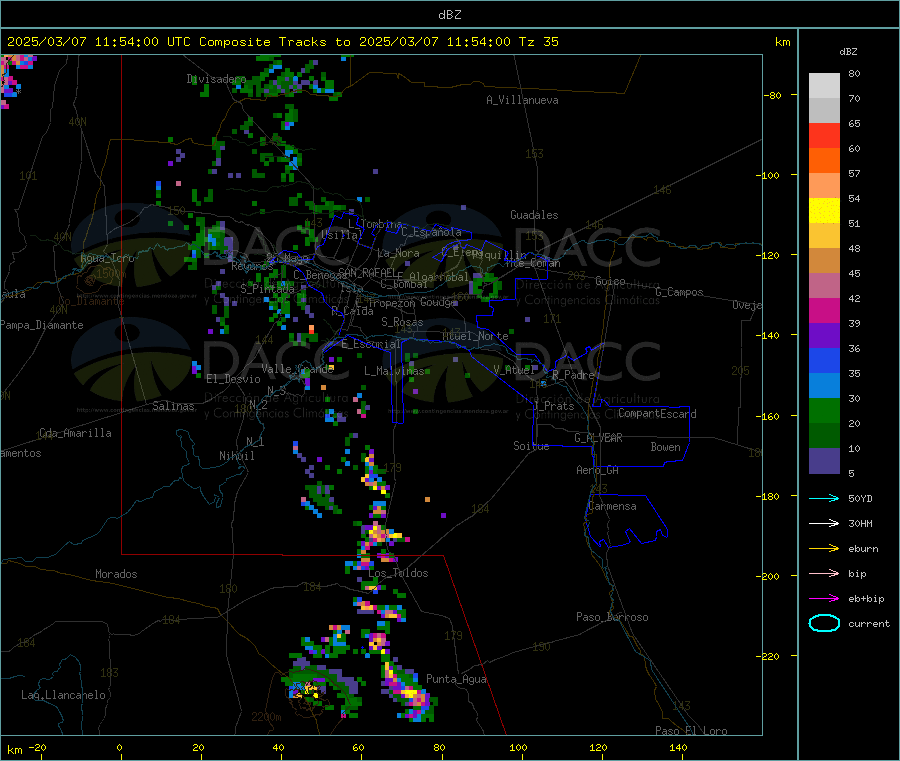Click the Nihuil place label

[x=237, y=456]
